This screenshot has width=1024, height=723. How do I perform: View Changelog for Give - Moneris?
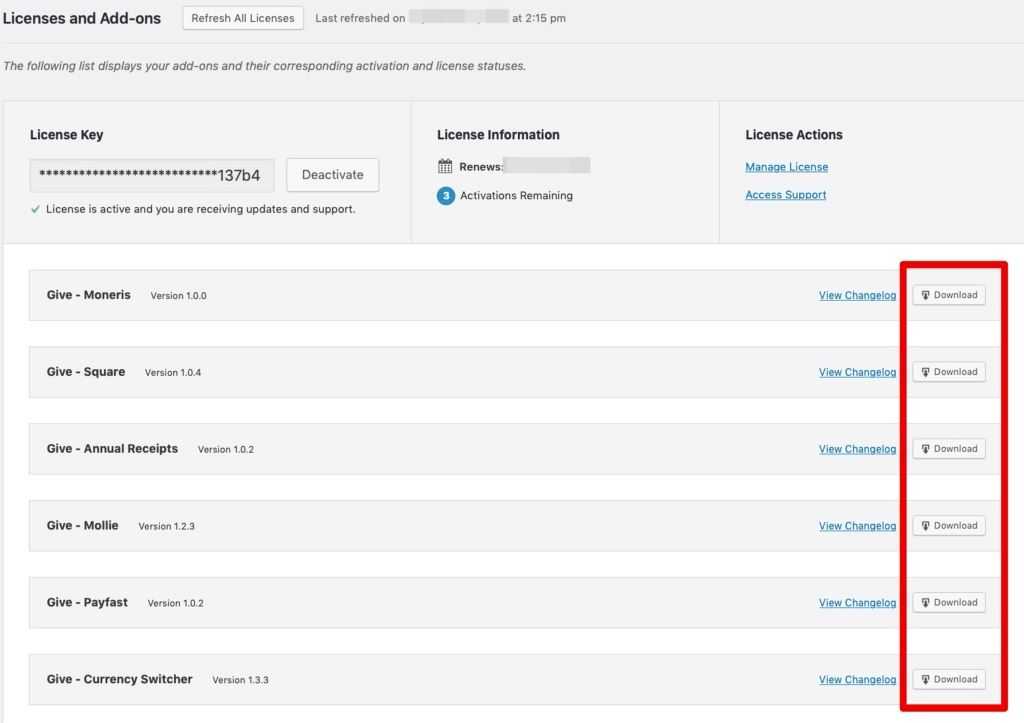[x=857, y=295]
